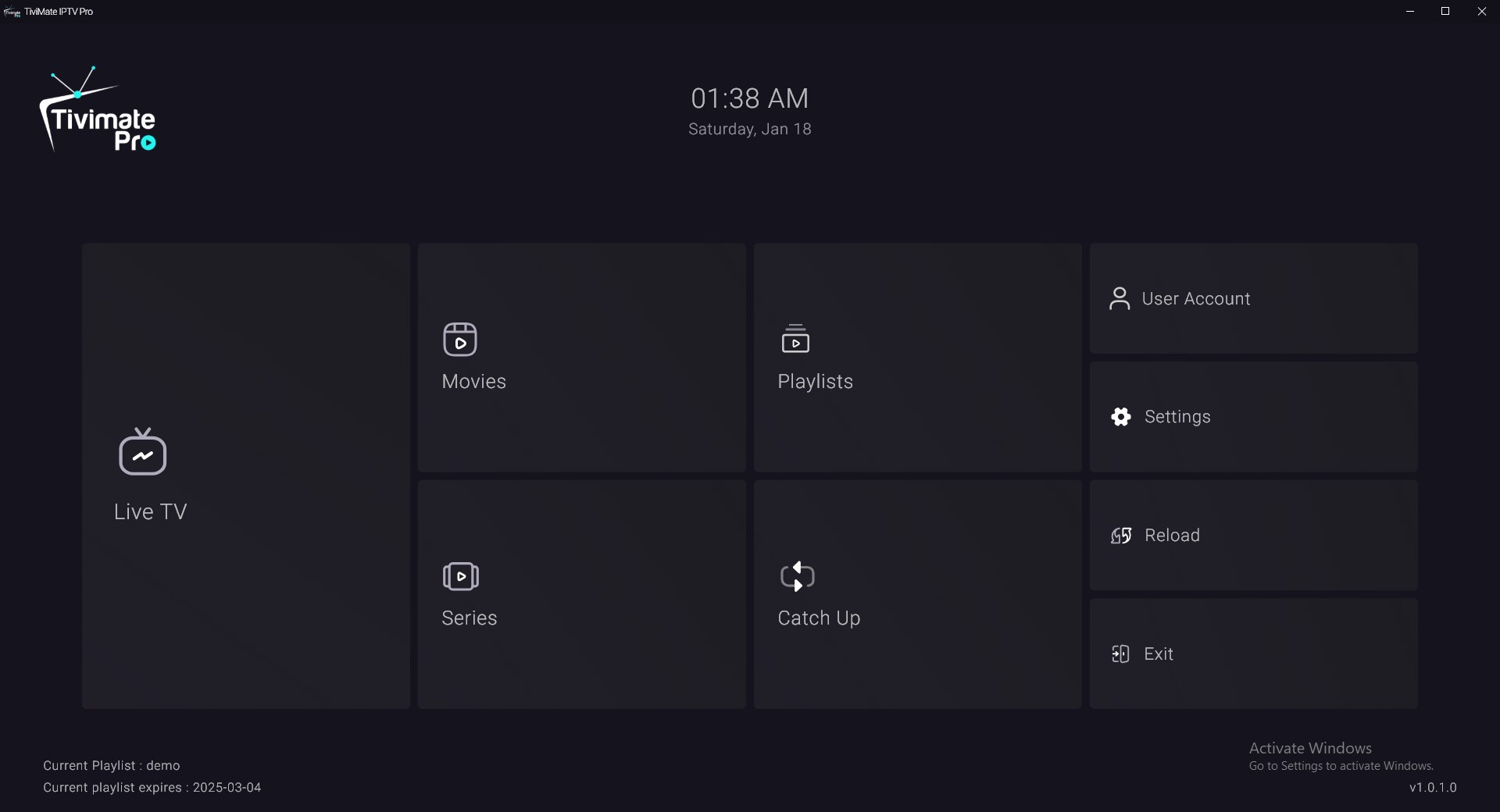Viewport: 1500px width, 812px height.
Task: Click the Playlists stacked play icon
Action: point(795,339)
